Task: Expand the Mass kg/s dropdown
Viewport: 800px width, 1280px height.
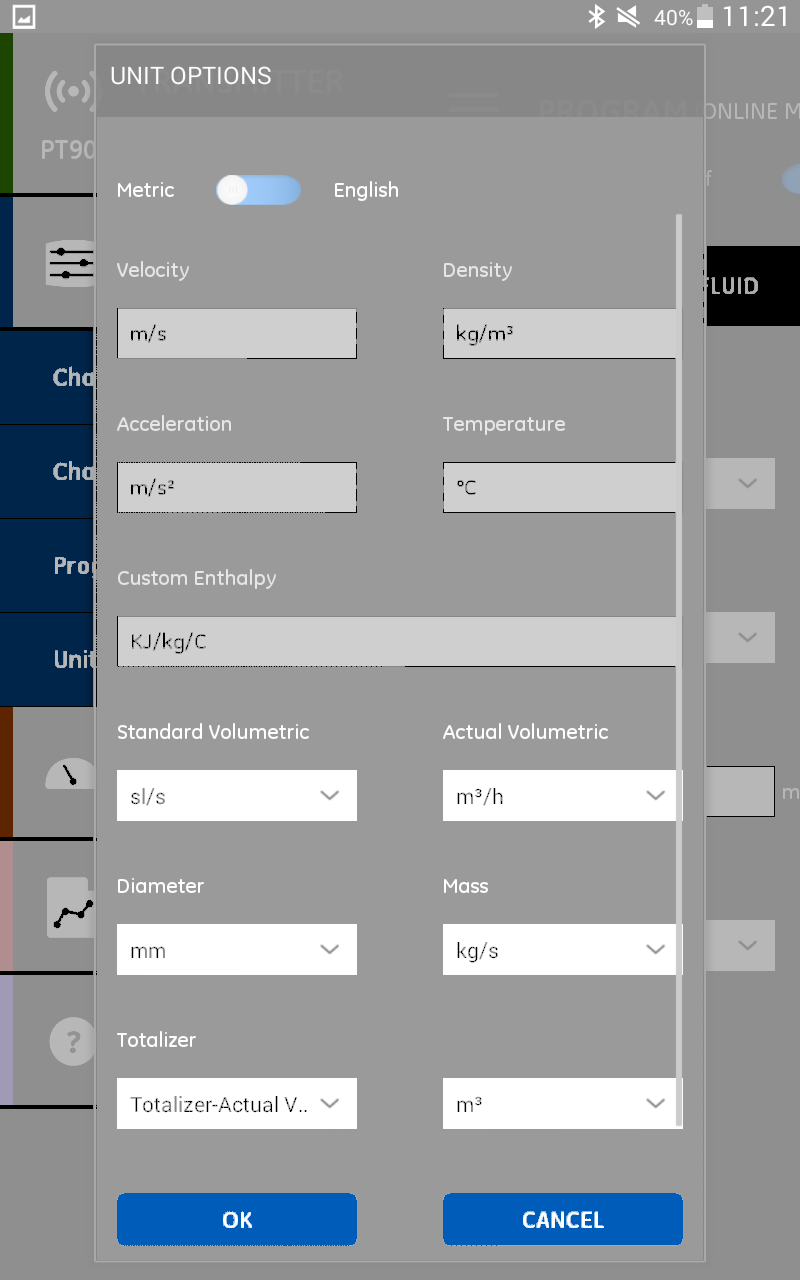Action: point(562,950)
